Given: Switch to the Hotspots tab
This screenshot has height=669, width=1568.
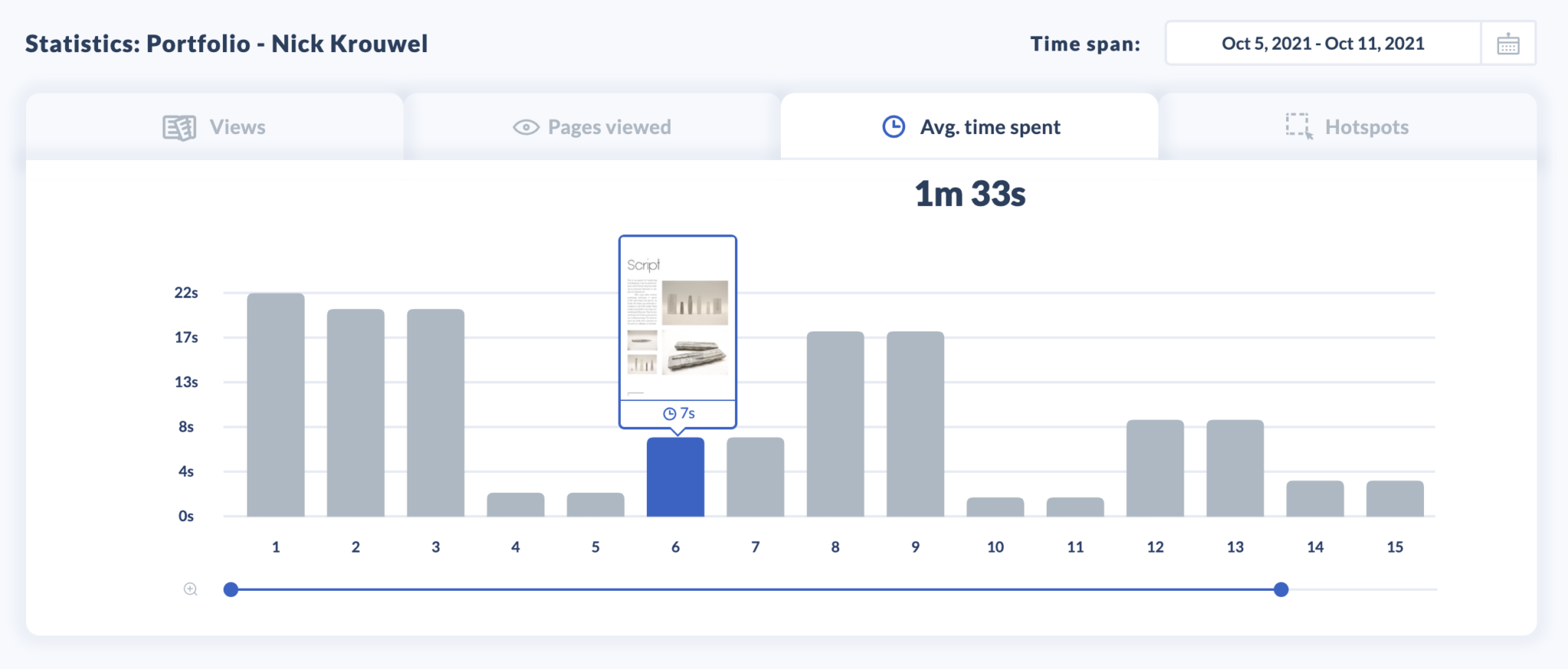Looking at the screenshot, I should click(x=1347, y=127).
